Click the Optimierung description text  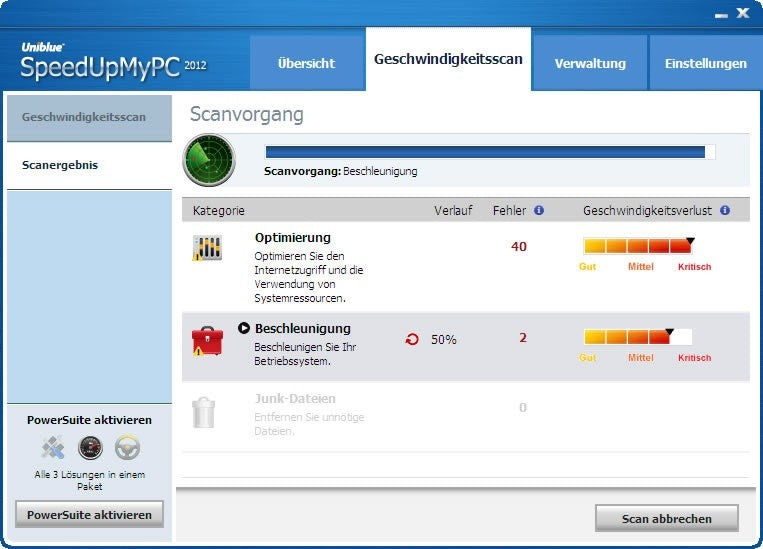pyautogui.click(x=309, y=277)
